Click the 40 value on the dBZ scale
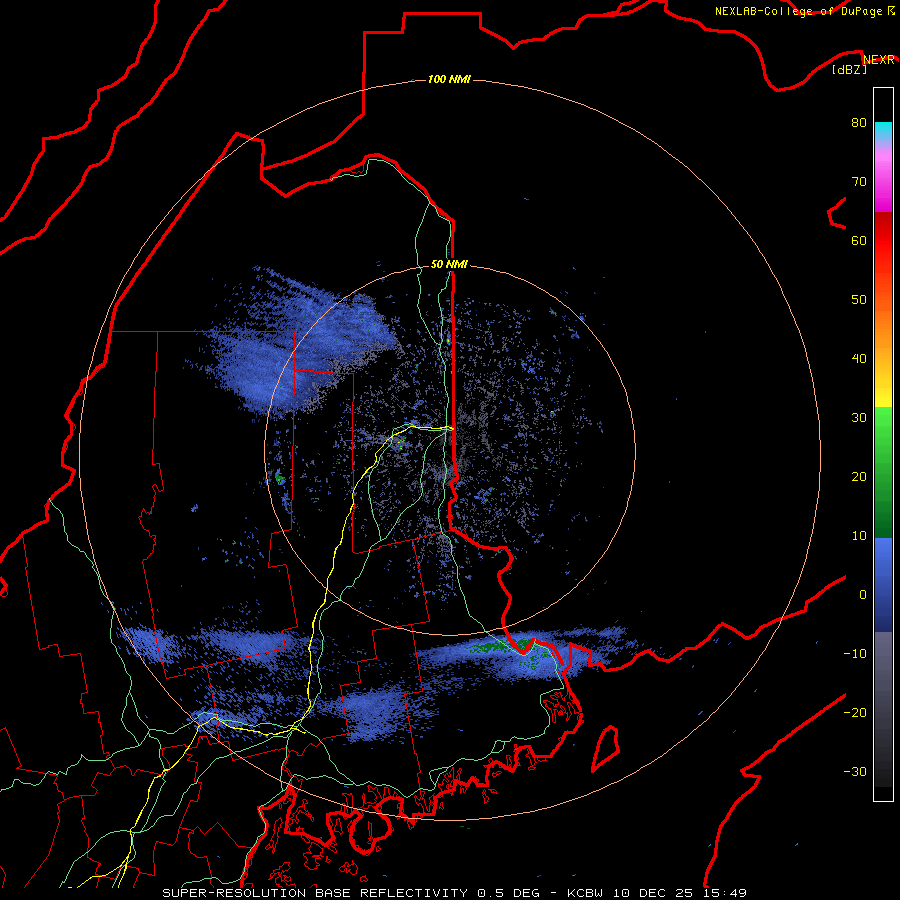Image resolution: width=900 pixels, height=900 pixels. 859,359
